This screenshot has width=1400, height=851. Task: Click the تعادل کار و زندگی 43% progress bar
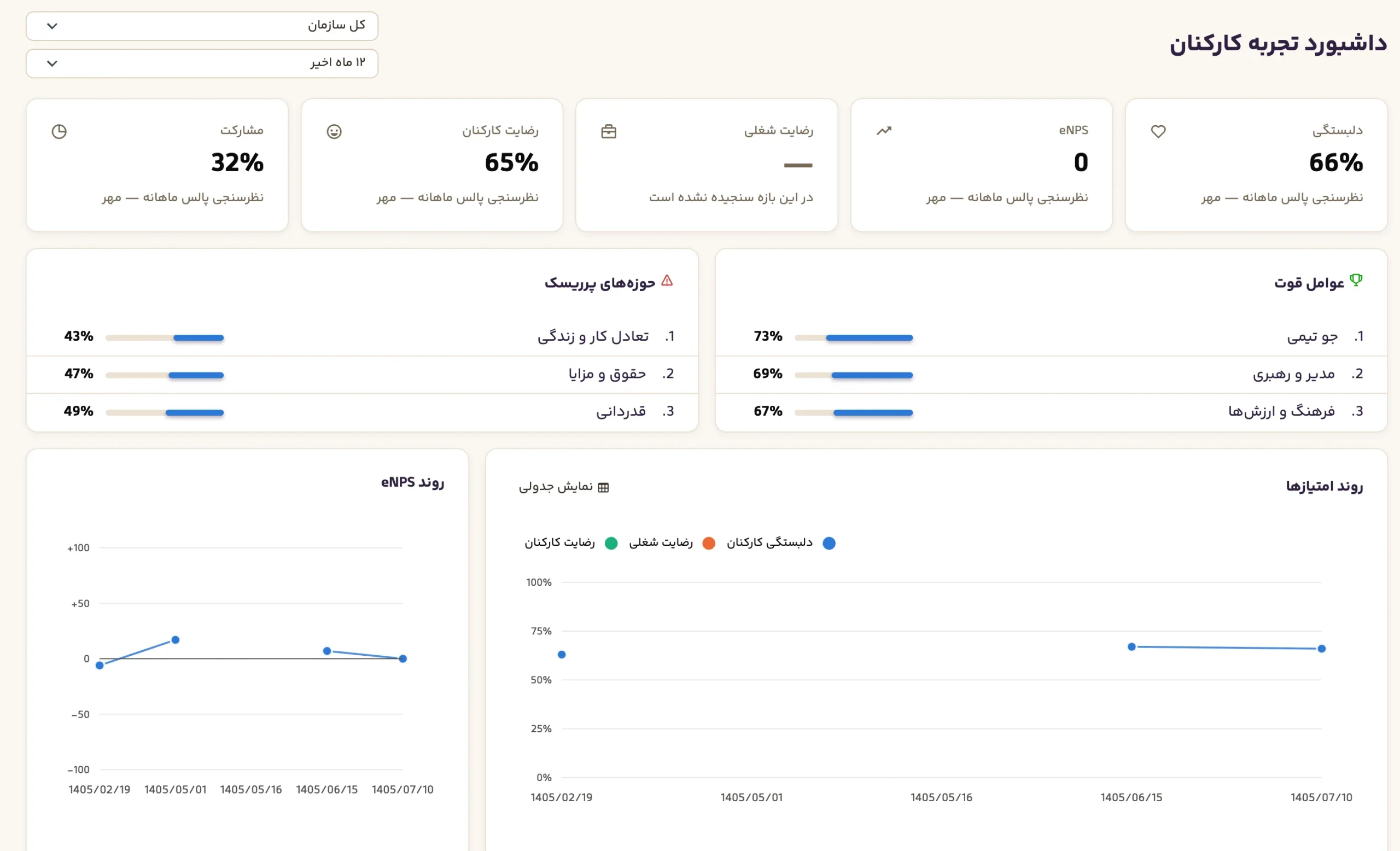coord(165,337)
